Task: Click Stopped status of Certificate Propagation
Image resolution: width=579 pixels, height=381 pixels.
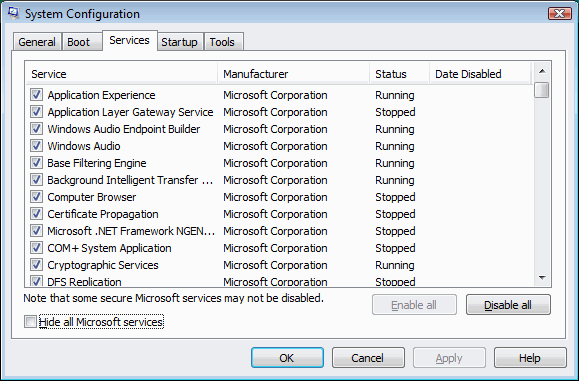Action: (395, 214)
